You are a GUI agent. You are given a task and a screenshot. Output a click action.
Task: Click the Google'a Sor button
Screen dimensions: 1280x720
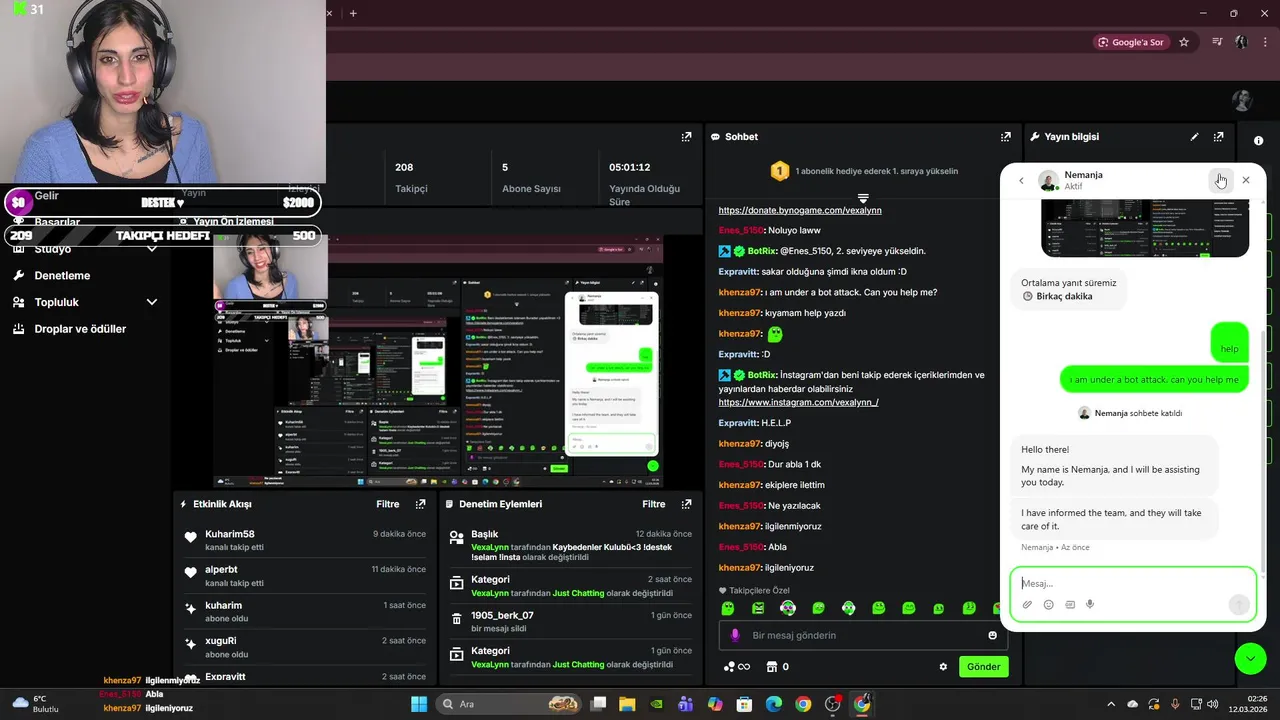coord(1132,42)
